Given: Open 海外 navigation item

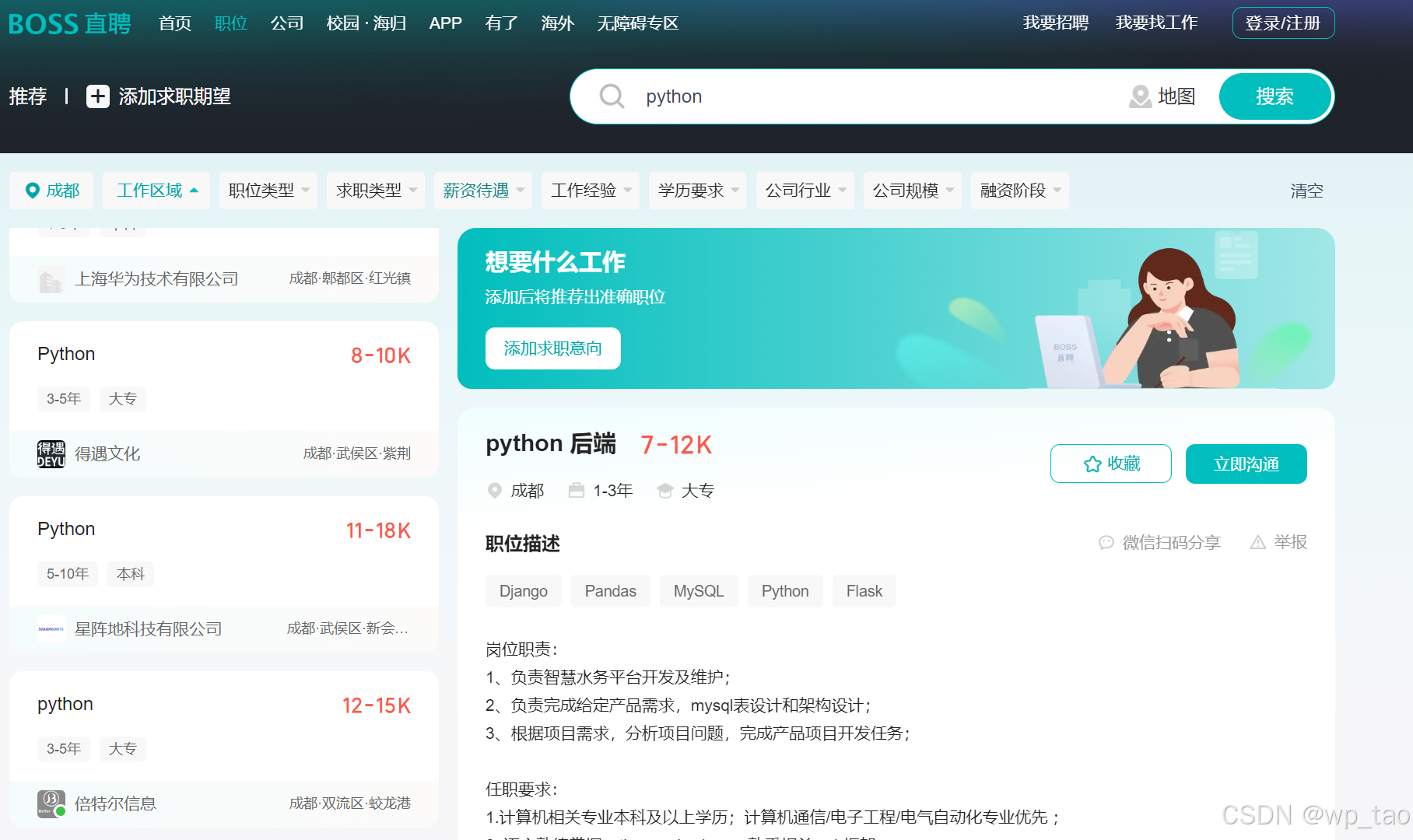Looking at the screenshot, I should point(558,23).
